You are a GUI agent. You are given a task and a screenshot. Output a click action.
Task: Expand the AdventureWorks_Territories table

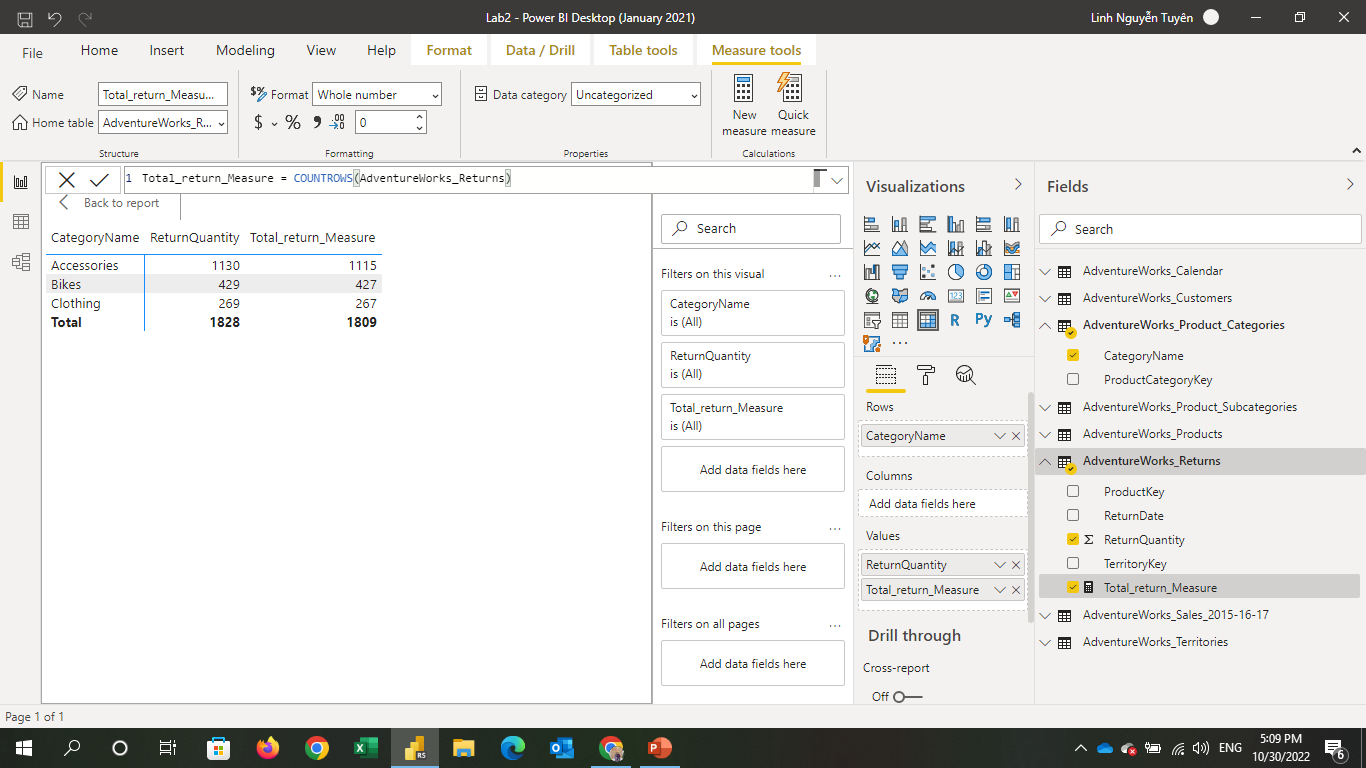[1046, 642]
